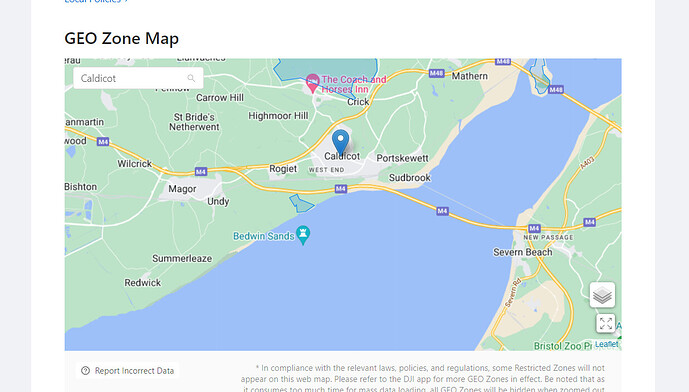The width and height of the screenshot is (689, 392).
Task: Click the M48 shield near Mathern
Action: coord(436,73)
